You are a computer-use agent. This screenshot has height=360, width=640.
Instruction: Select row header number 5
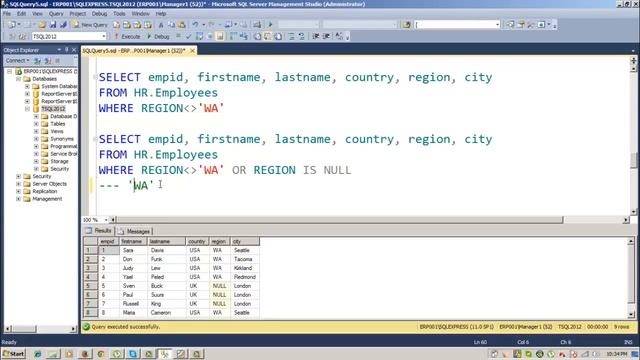click(90, 286)
